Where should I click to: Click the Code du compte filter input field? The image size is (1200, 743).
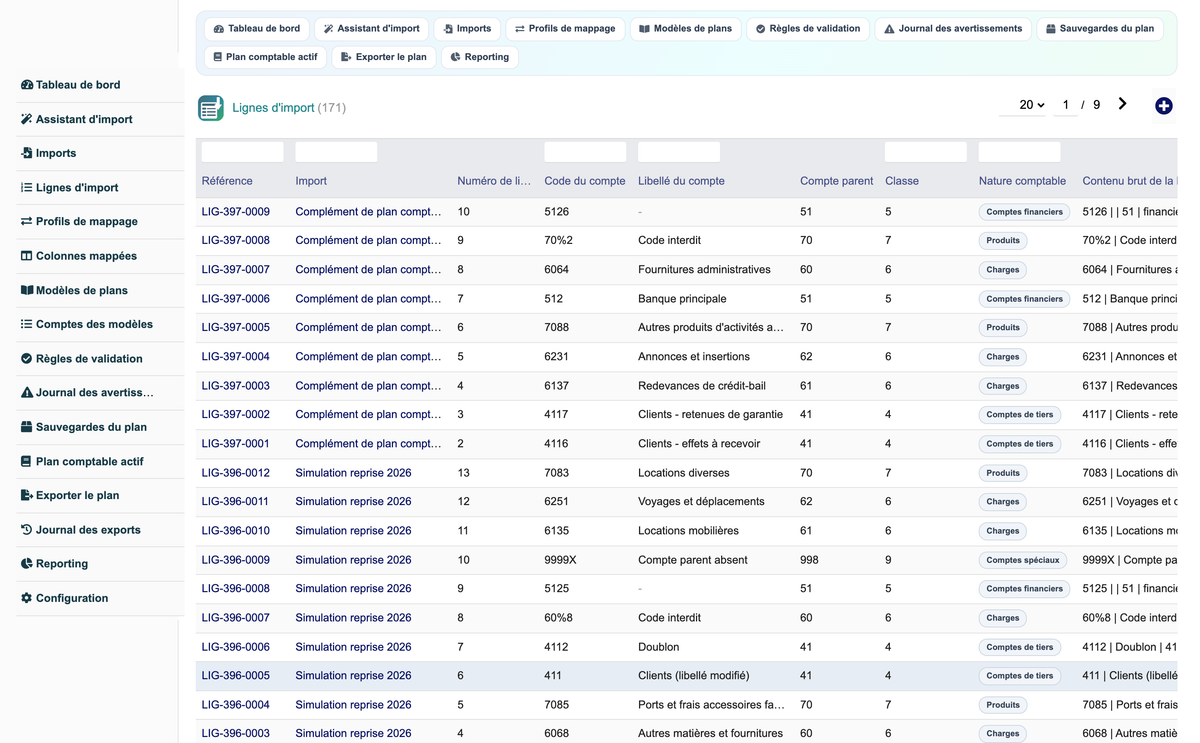click(x=585, y=152)
